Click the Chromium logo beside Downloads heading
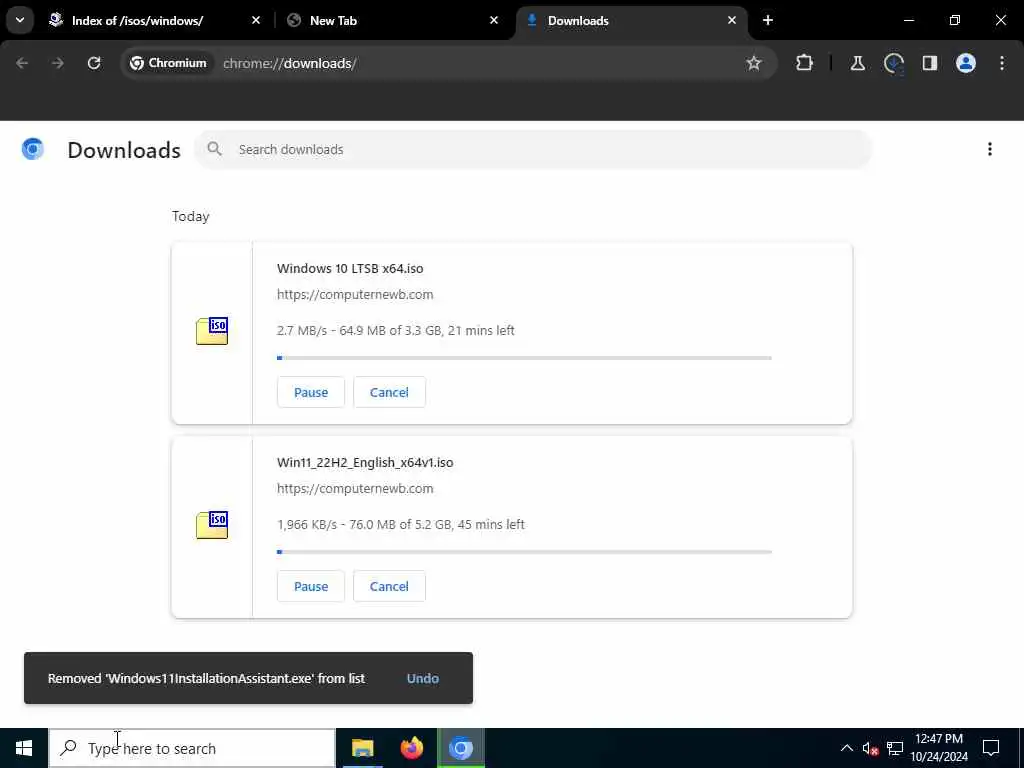The width and height of the screenshot is (1024, 768). tap(33, 150)
